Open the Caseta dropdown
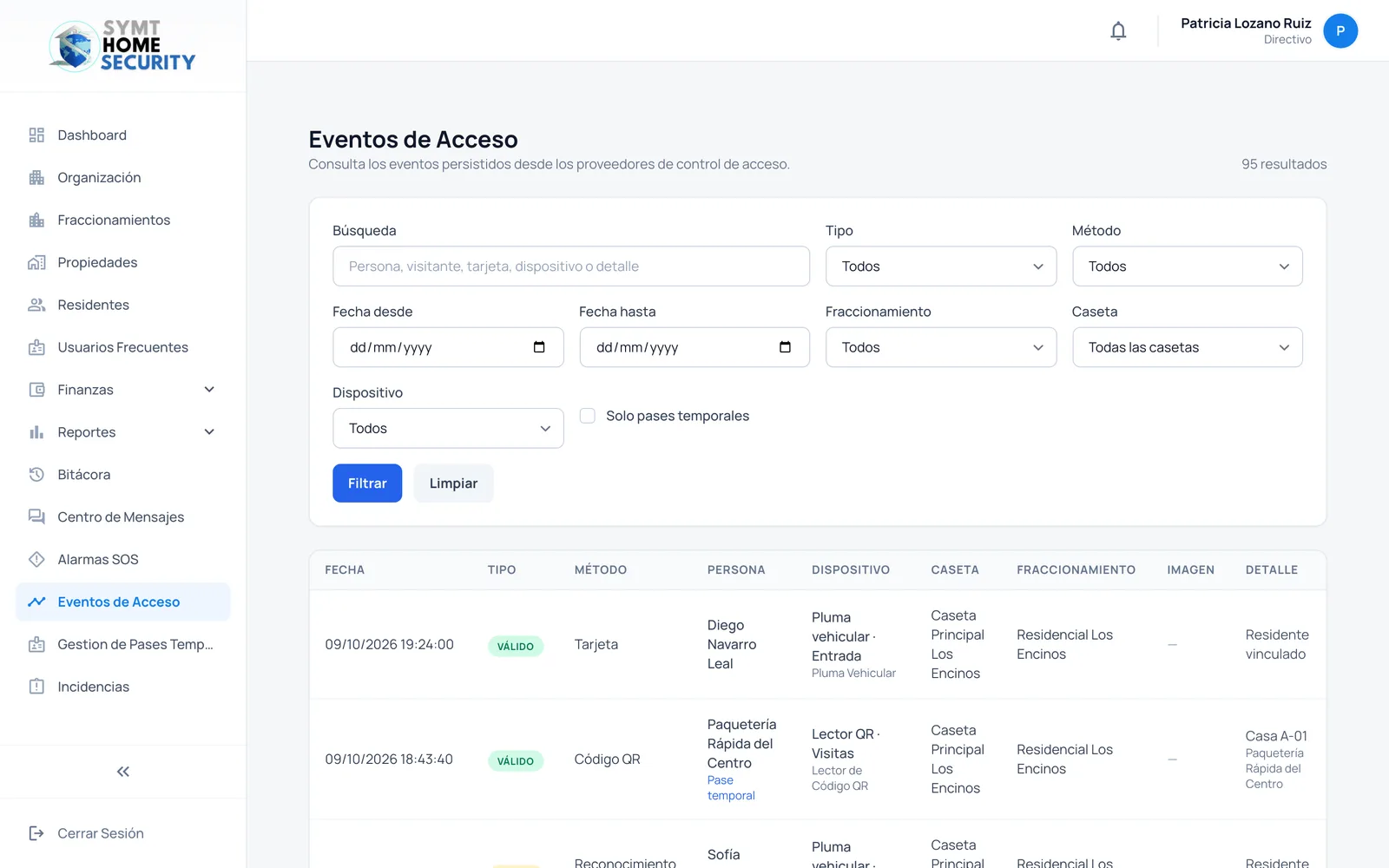This screenshot has height=868, width=1389. 1188,347
